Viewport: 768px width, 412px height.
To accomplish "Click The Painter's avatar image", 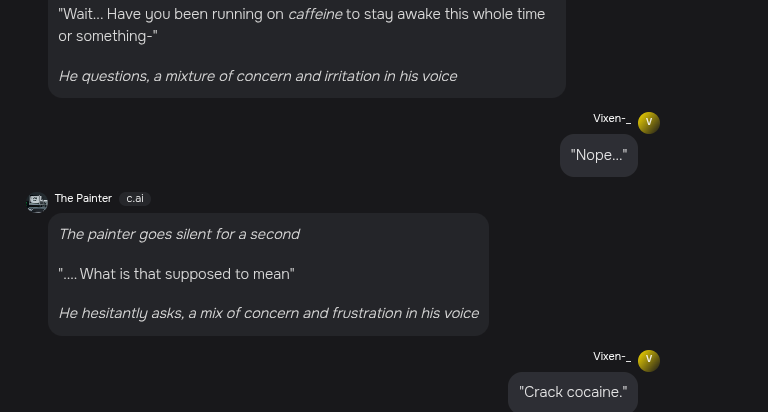I will [37, 203].
